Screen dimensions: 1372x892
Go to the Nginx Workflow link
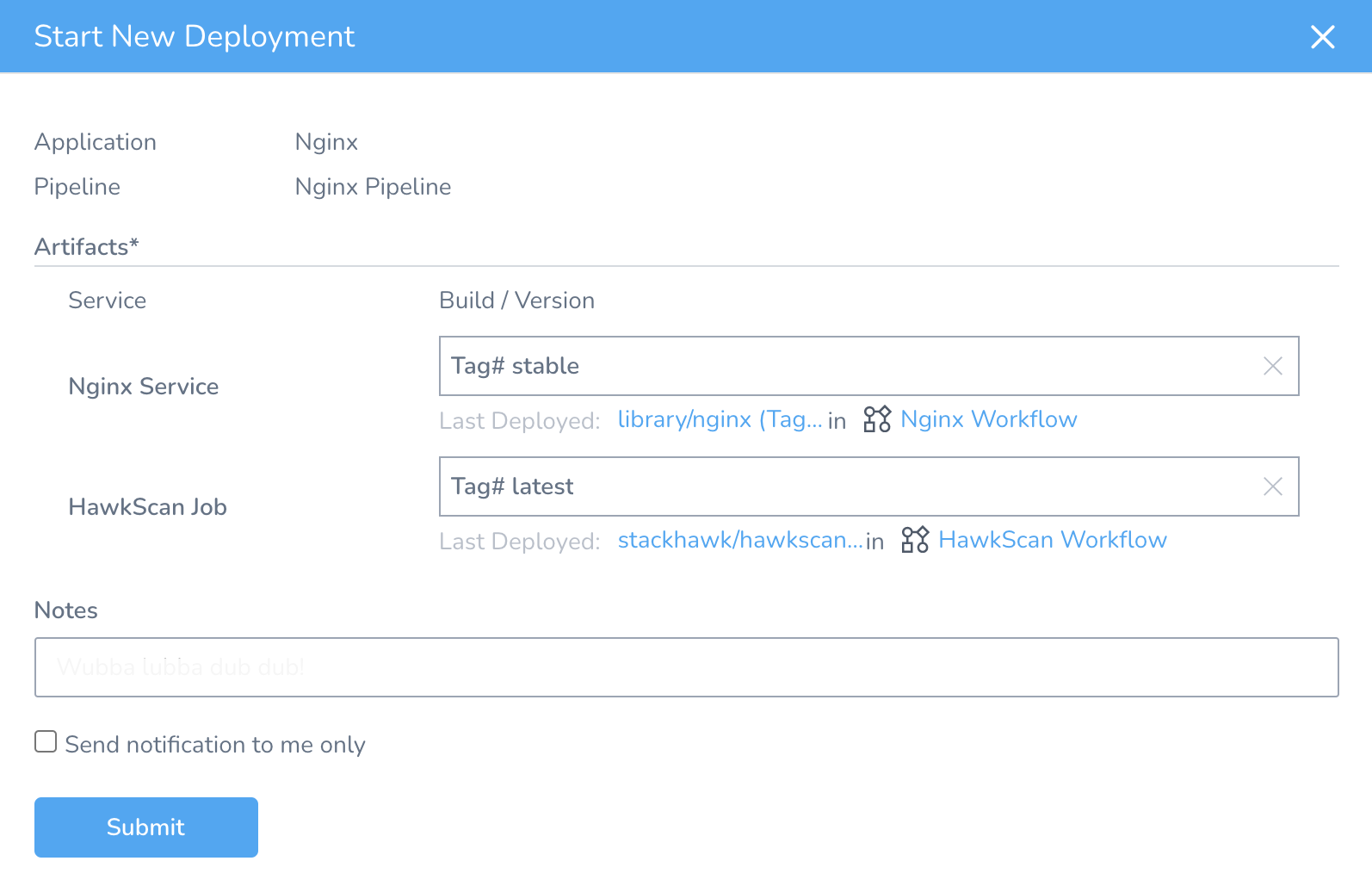coord(988,419)
